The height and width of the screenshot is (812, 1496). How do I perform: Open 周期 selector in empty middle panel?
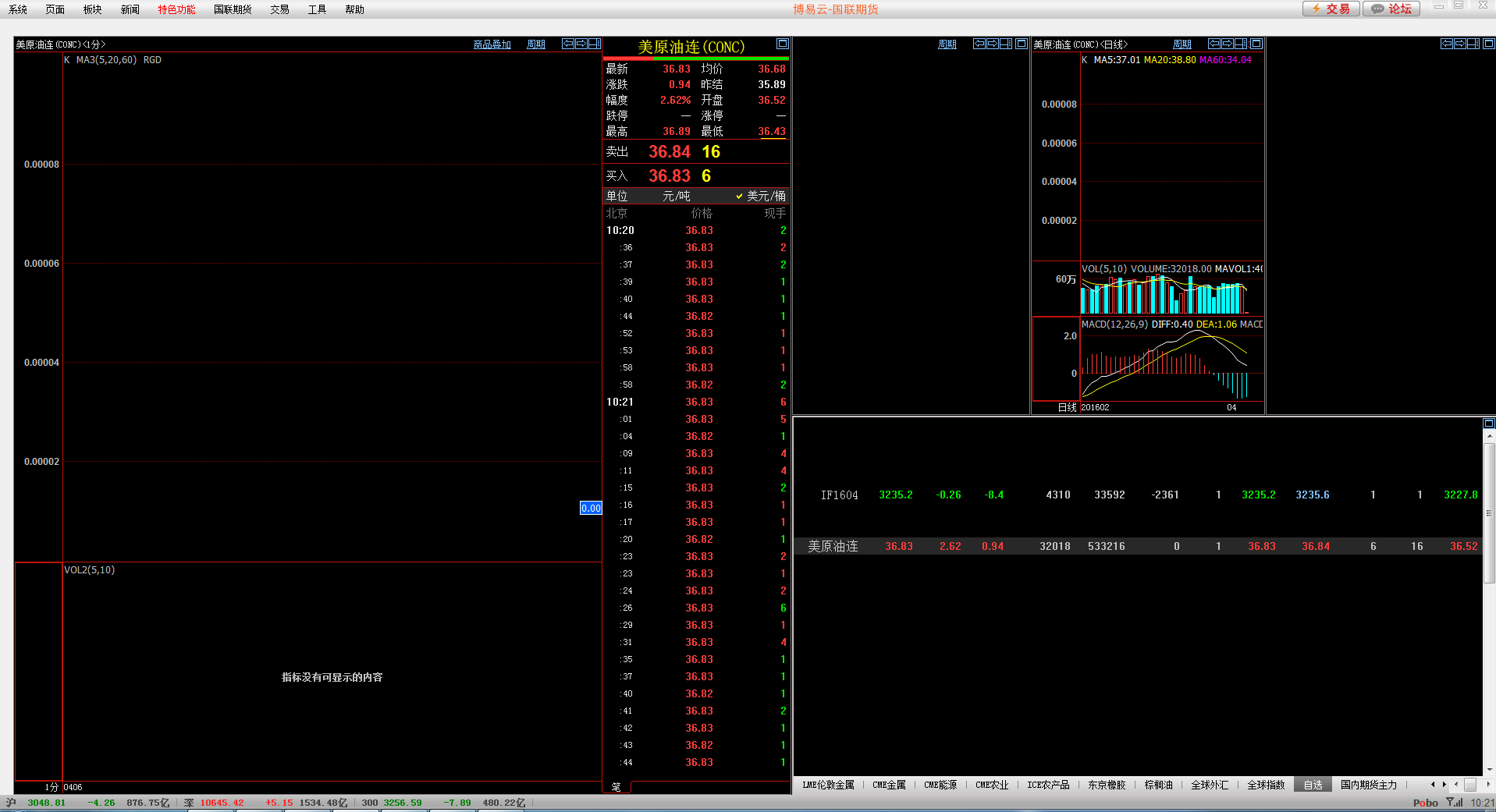coord(947,44)
